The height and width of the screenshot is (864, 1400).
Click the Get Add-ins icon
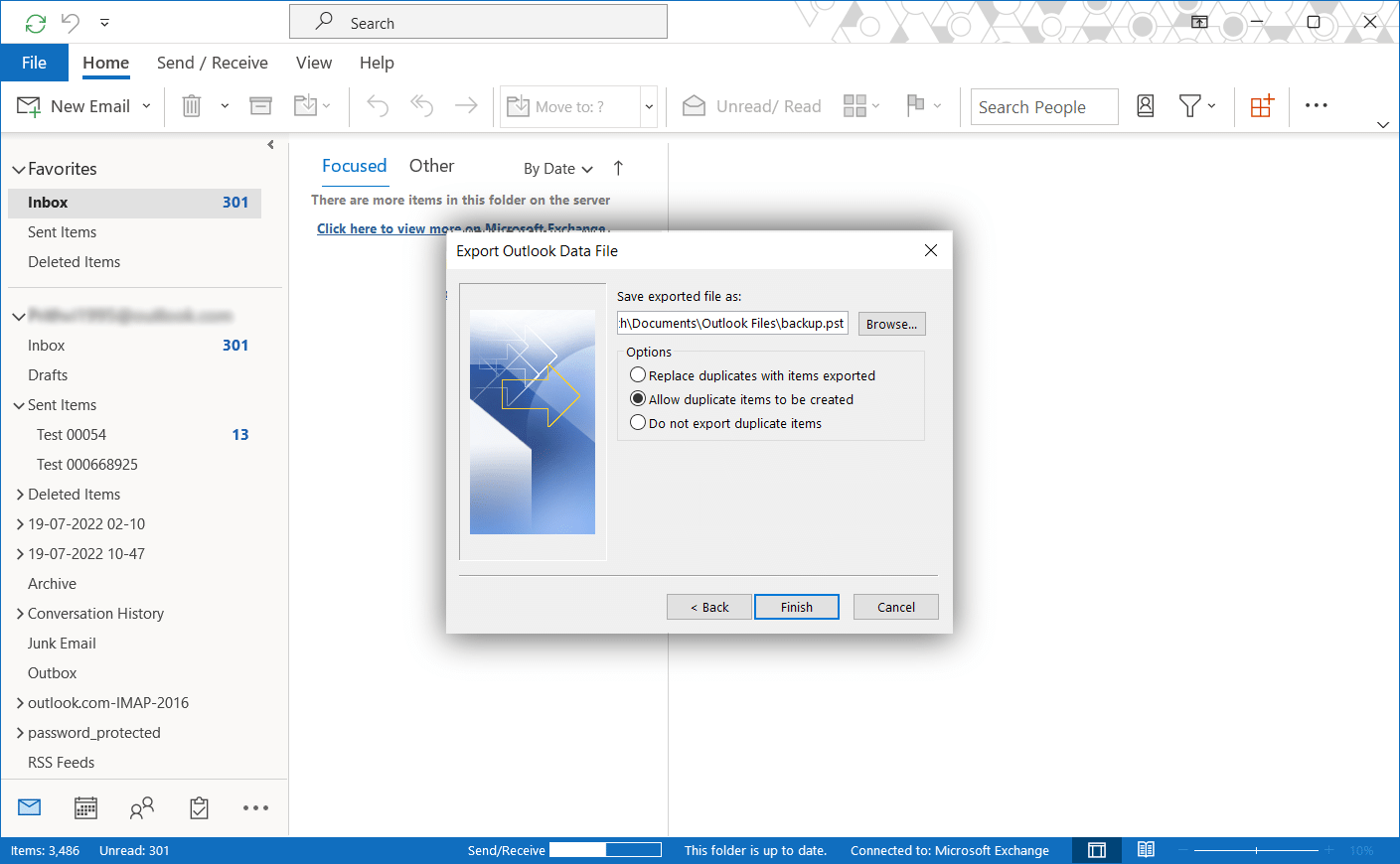1262,105
